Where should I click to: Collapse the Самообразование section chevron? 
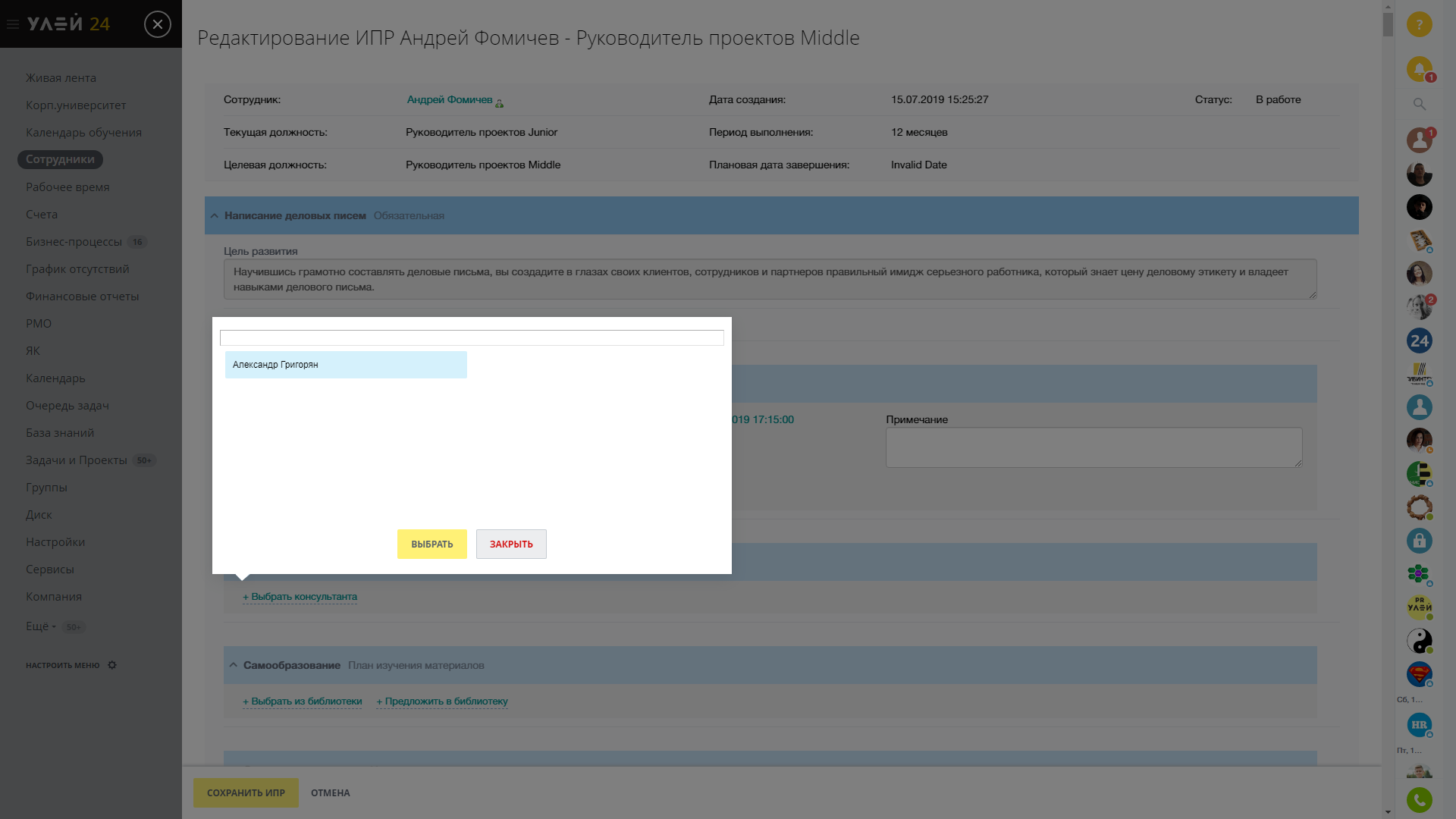click(234, 665)
